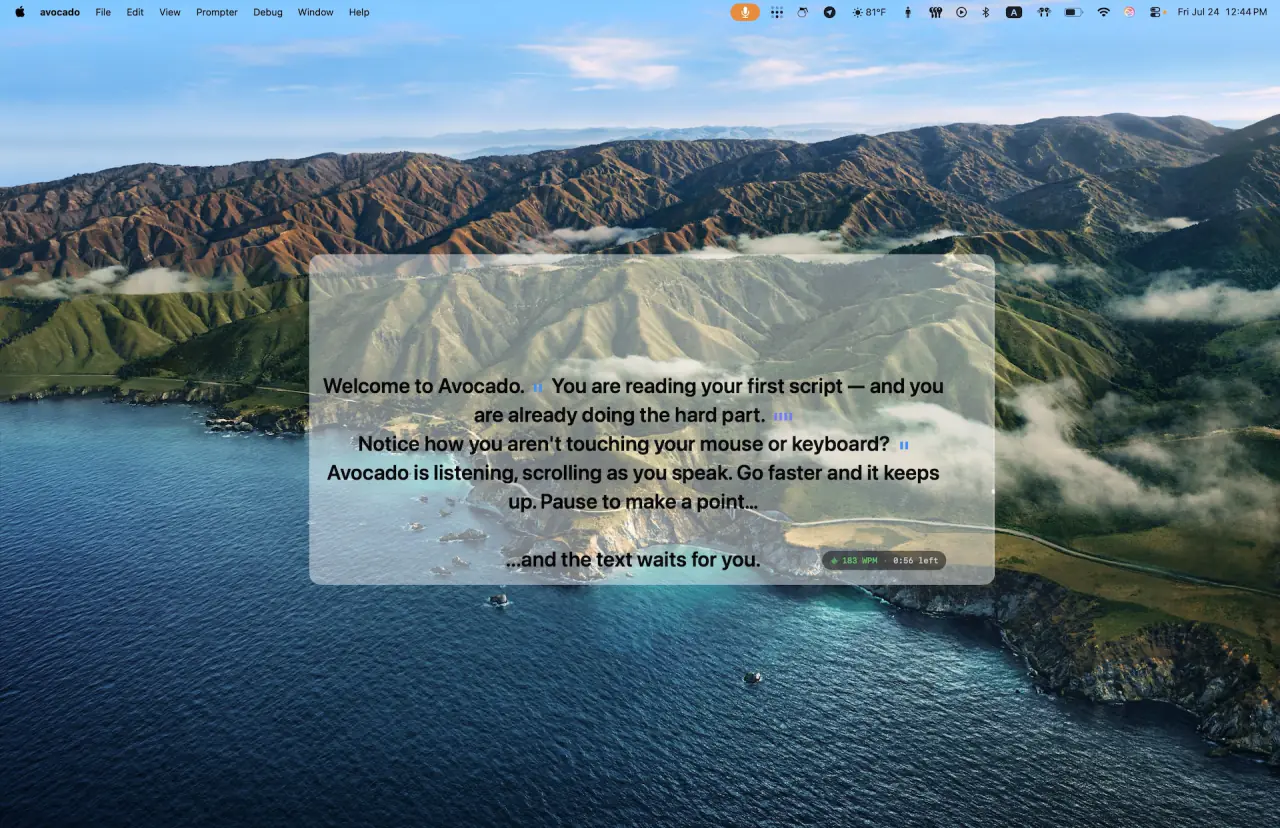
Task: Click the line 'are already doing the hard part.'
Action: point(619,415)
